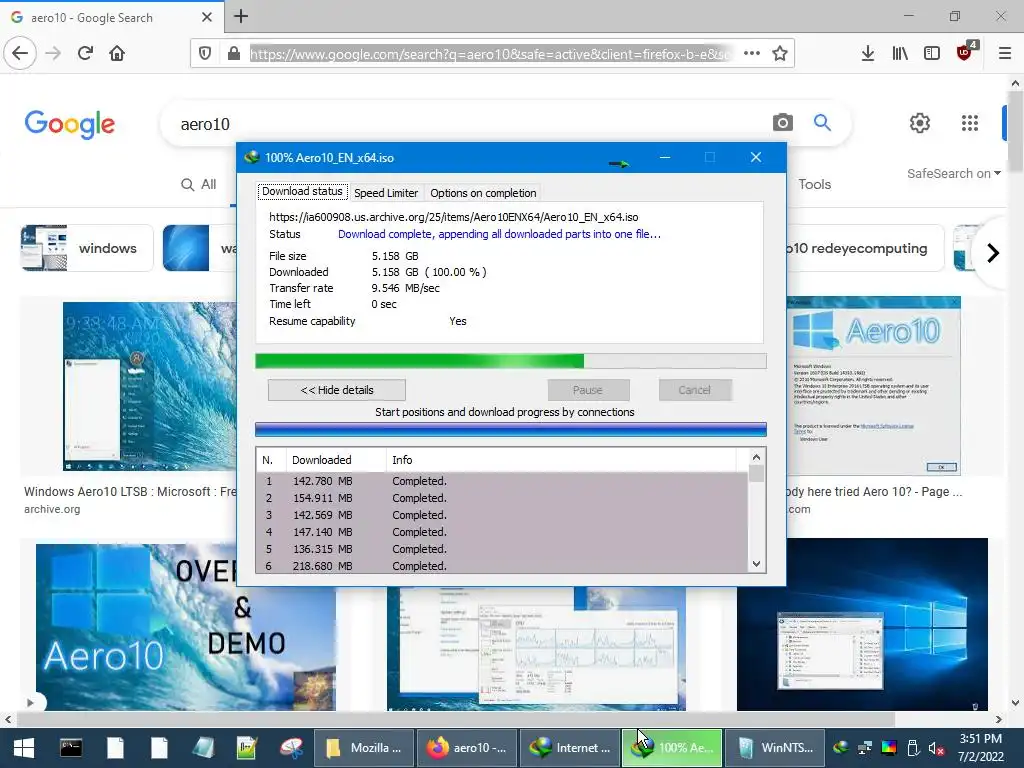Image resolution: width=1024 pixels, height=768 pixels.
Task: Open the Firefox downloads panel
Action: [x=868, y=54]
